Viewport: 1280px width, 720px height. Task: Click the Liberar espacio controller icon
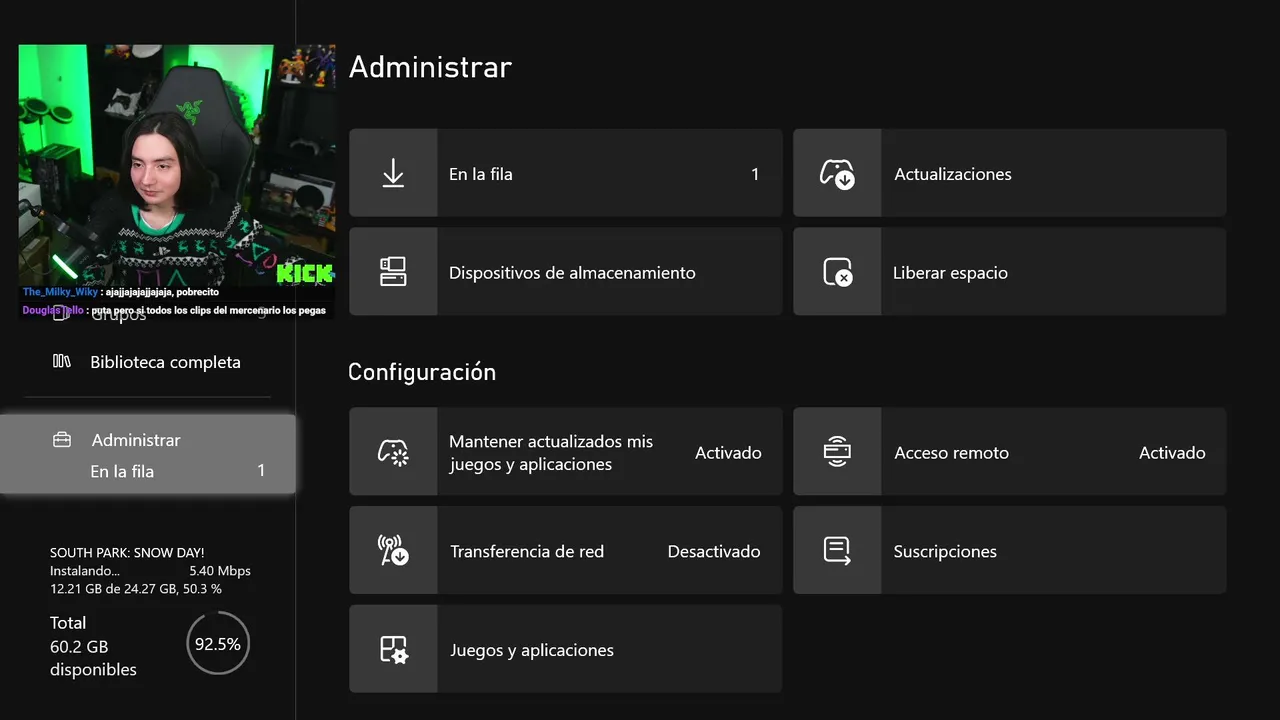837,272
